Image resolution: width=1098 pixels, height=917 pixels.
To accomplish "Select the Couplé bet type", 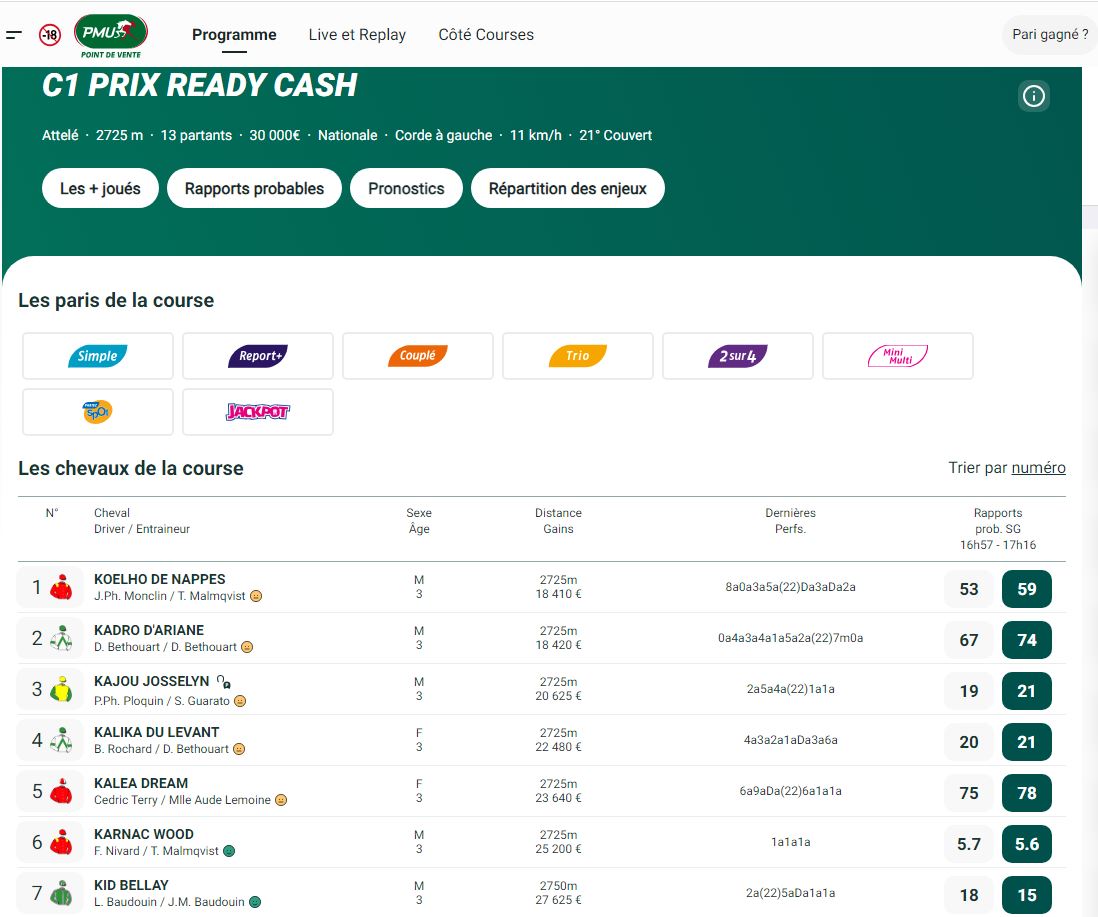I will (x=418, y=356).
